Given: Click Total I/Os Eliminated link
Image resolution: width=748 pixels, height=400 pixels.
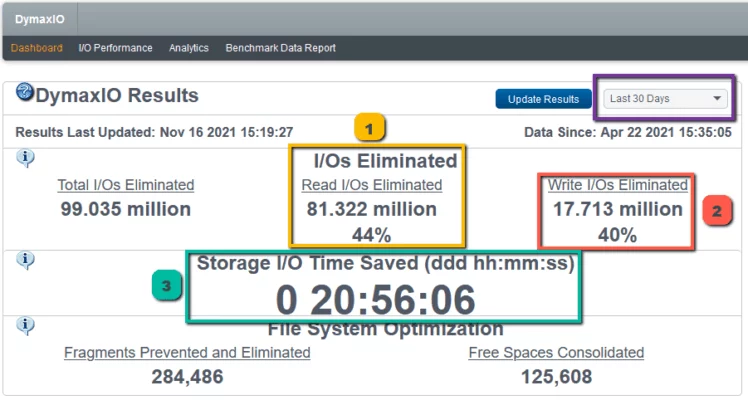Looking at the screenshot, I should [126, 185].
